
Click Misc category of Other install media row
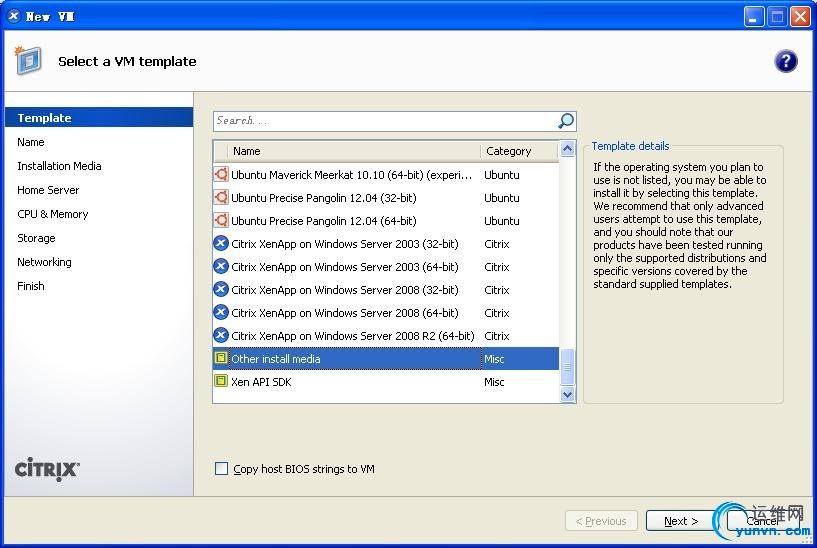pyautogui.click(x=494, y=358)
